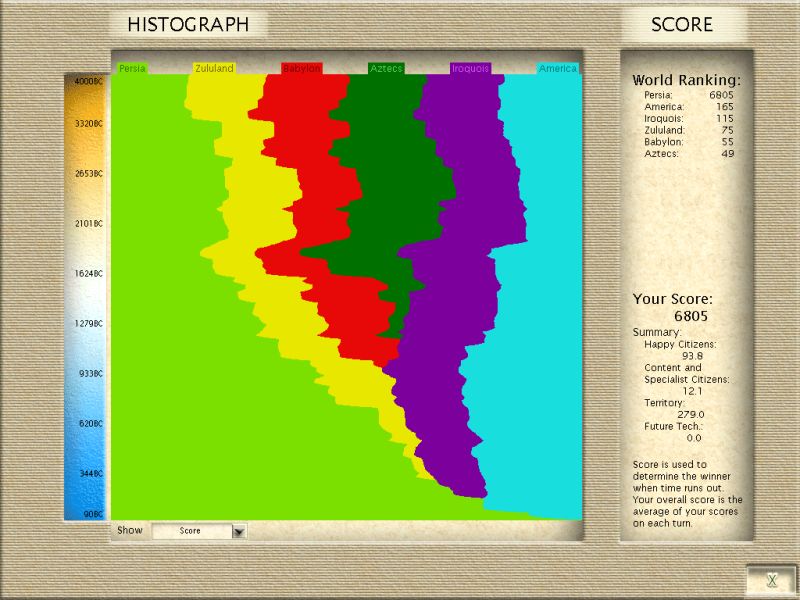This screenshot has width=800, height=600.
Task: Click the 6805 value under Your Score
Action: coord(691,316)
